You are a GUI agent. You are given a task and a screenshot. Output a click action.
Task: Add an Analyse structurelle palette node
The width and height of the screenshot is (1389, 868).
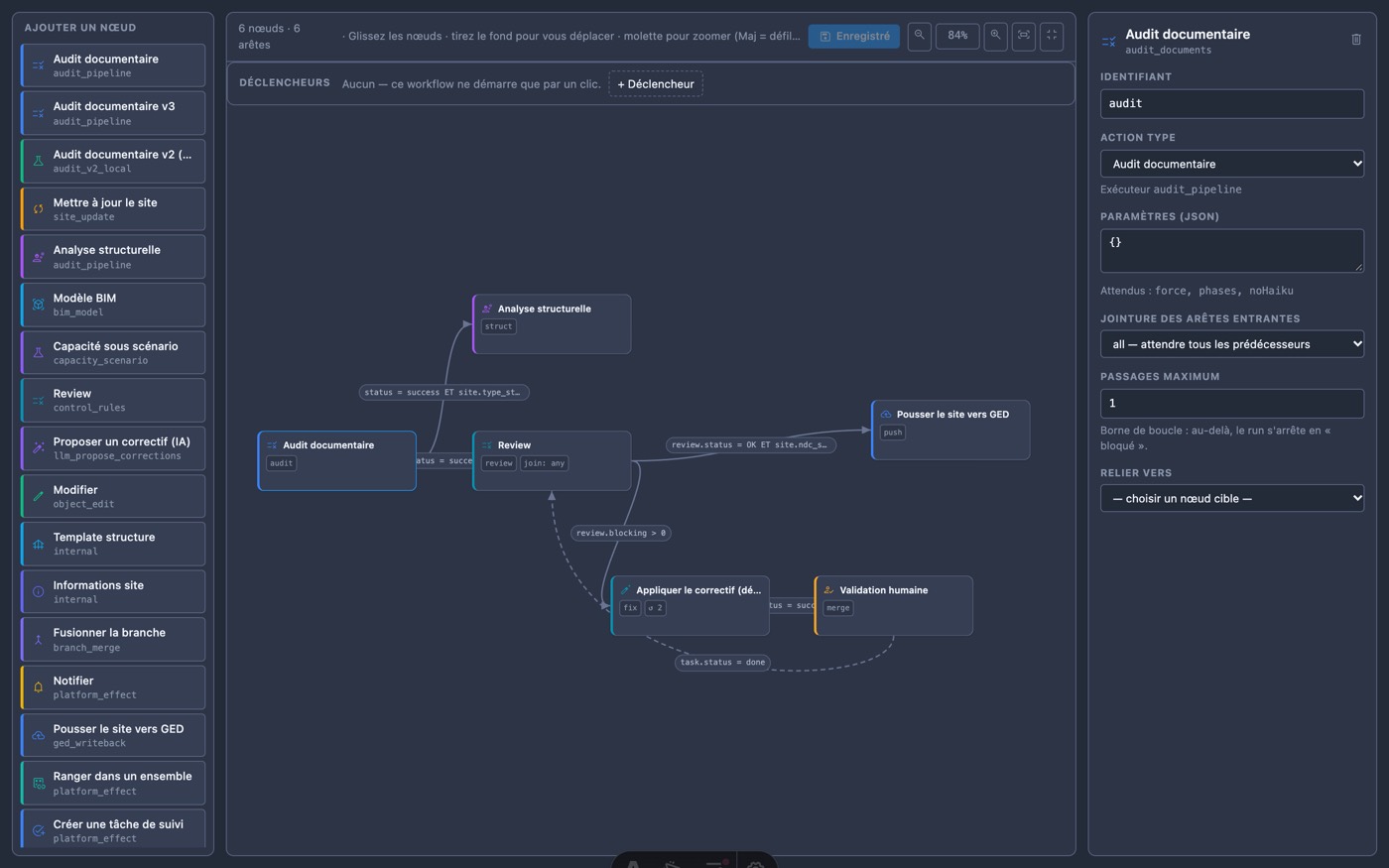[x=113, y=257]
